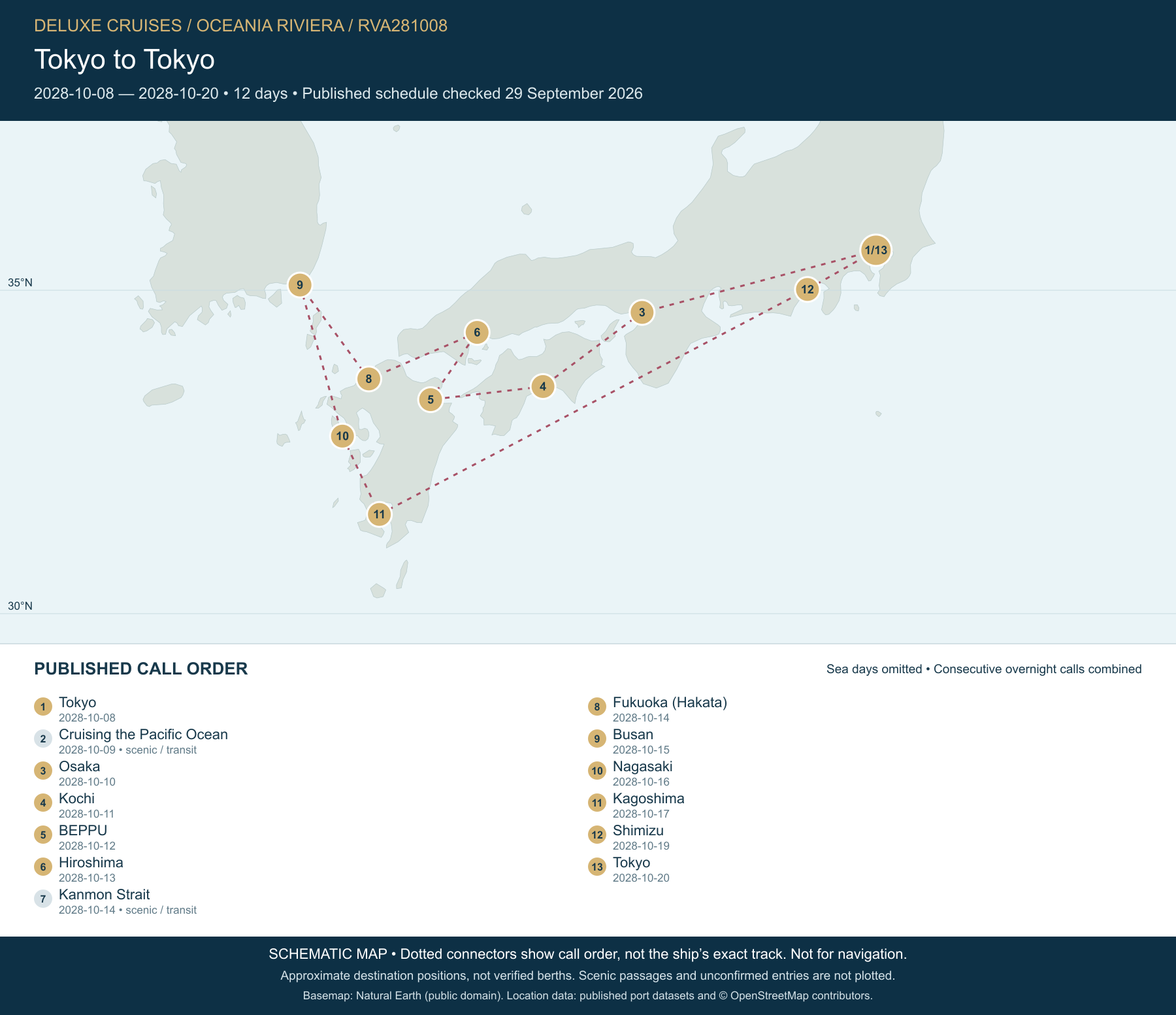Click the 30°N latitude label
The height and width of the screenshot is (1015, 1176).
pyautogui.click(x=20, y=606)
